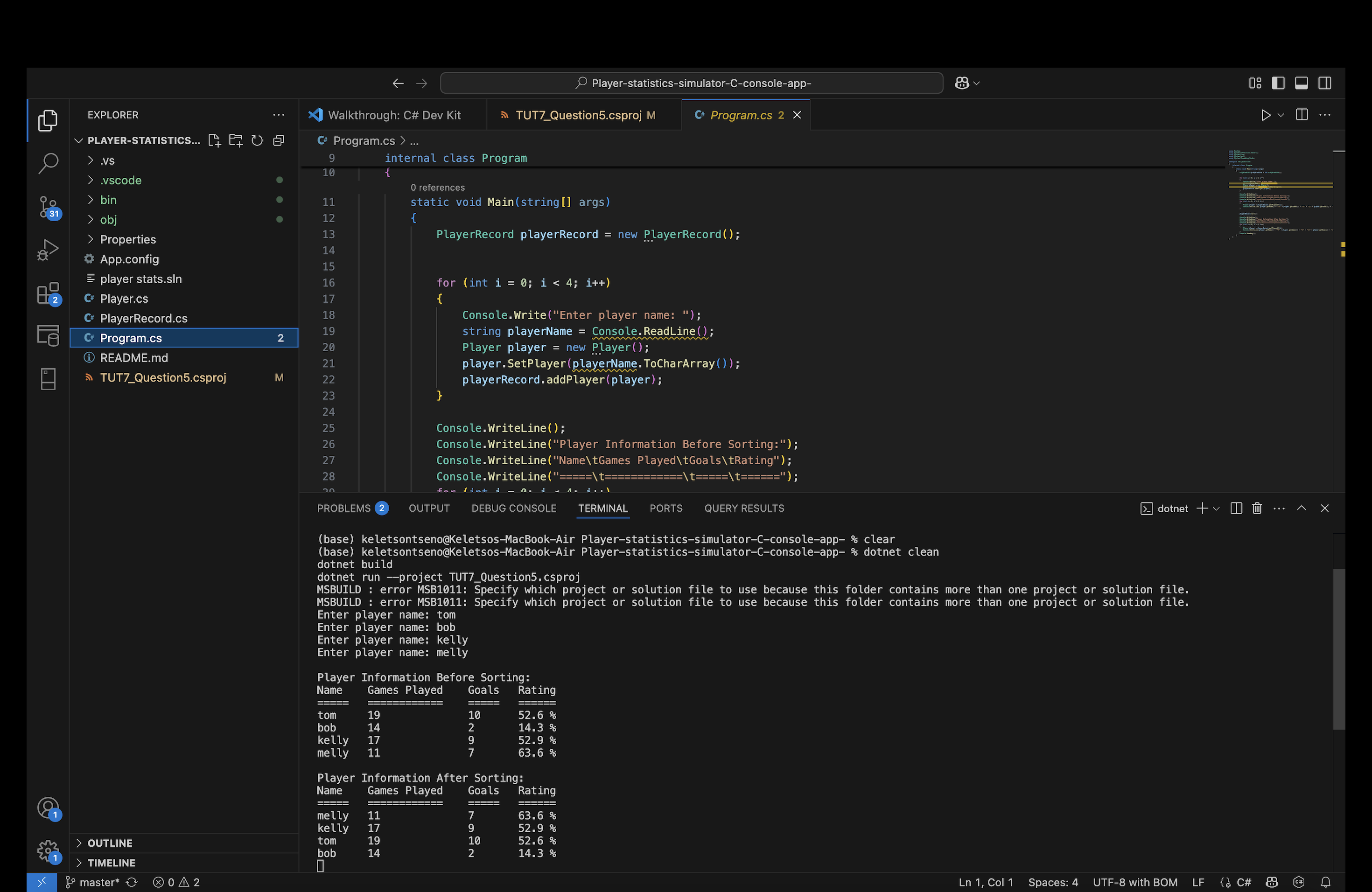Image resolution: width=1372 pixels, height=892 pixels.
Task: Split the terminal panel
Action: point(1236,508)
